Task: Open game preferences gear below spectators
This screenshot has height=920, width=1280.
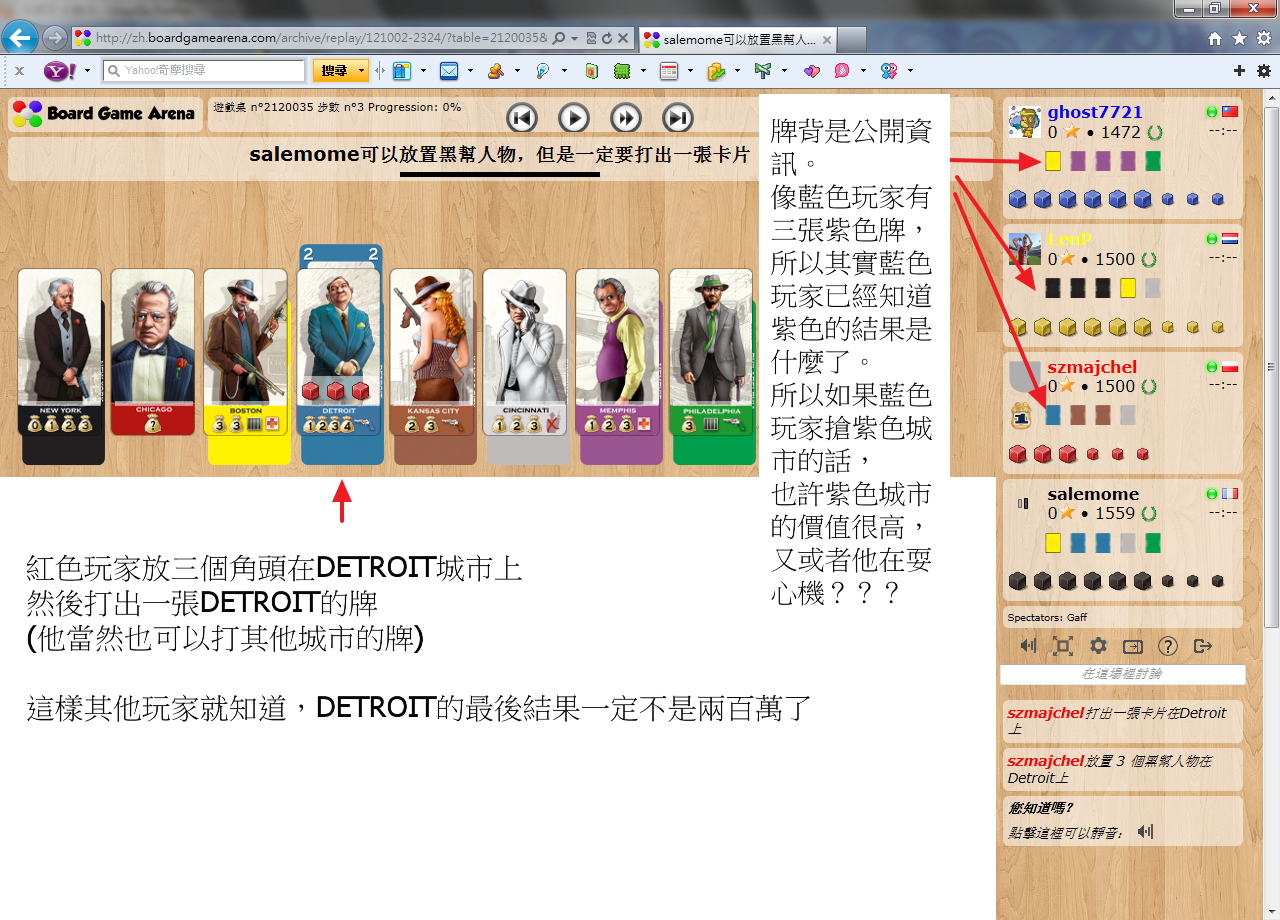Action: tap(1098, 646)
